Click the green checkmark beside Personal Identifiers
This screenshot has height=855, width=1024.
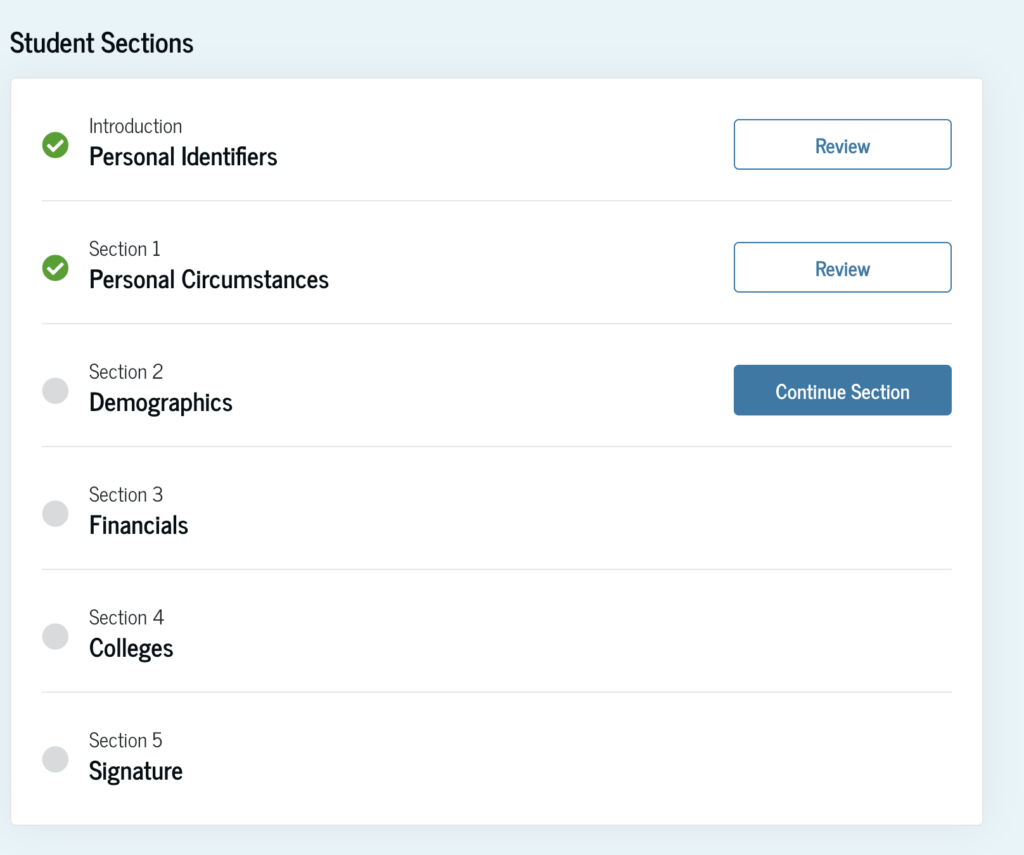pyautogui.click(x=56, y=145)
